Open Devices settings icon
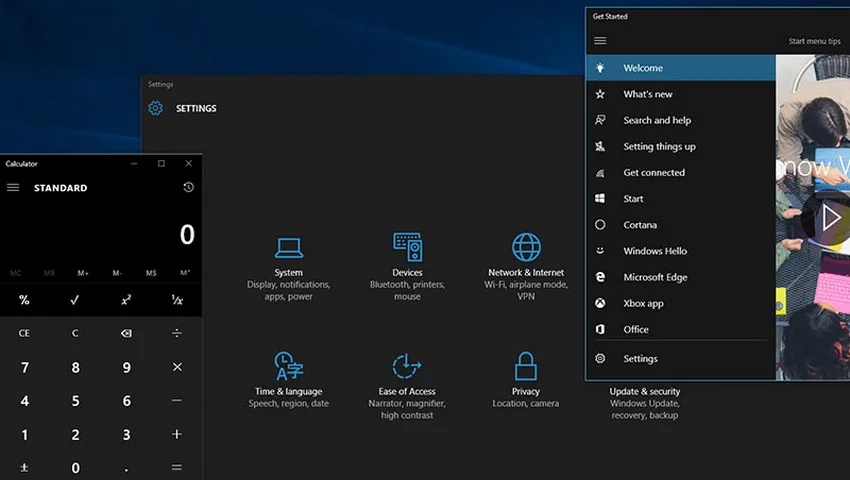 pyautogui.click(x=407, y=247)
